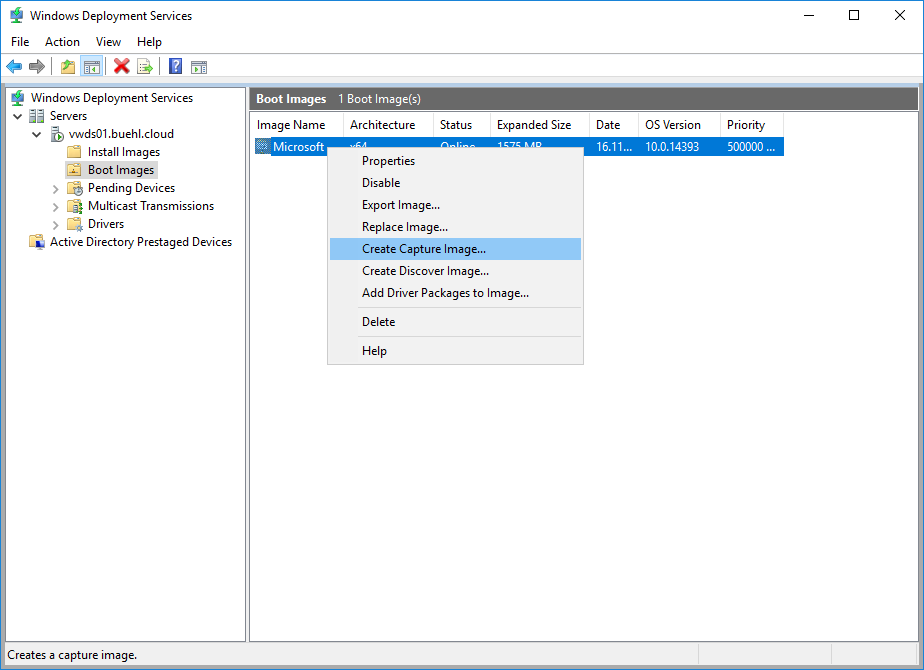This screenshot has height=670, width=924.
Task: Sort by Priority column header
Action: pyautogui.click(x=752, y=125)
